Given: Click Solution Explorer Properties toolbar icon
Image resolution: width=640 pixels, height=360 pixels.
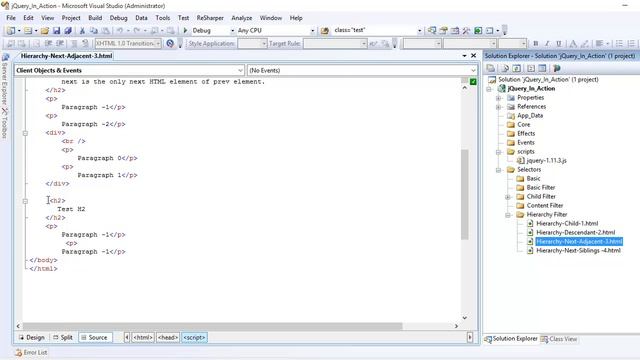Looking at the screenshot, I should coord(491,68).
